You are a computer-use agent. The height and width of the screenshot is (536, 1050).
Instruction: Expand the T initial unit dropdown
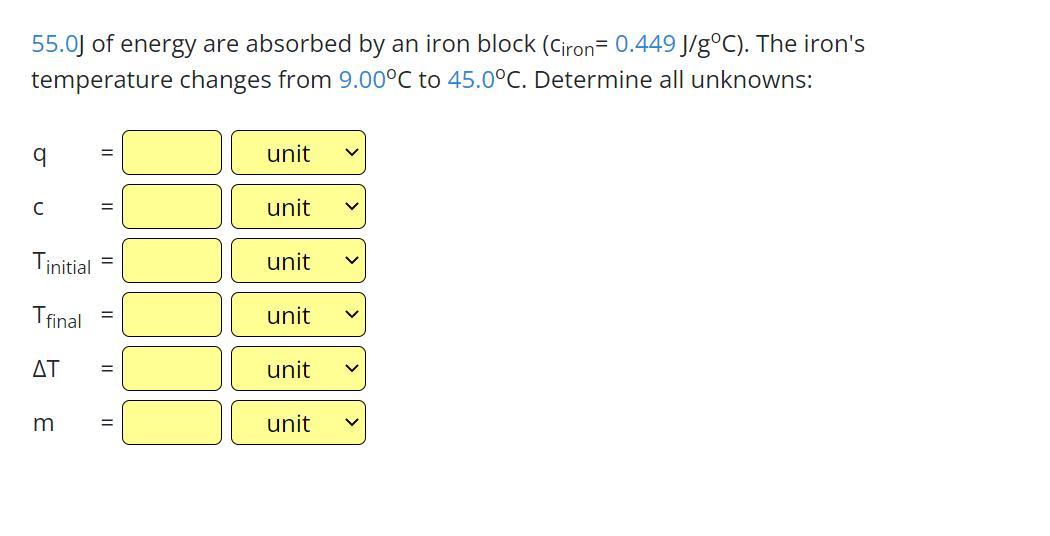point(298,261)
